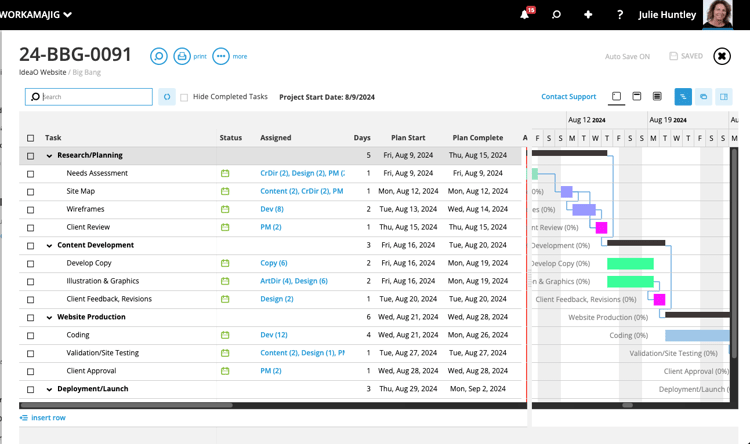Enable the Hide Completed Tasks checkbox
The height and width of the screenshot is (444, 750).
pos(184,97)
